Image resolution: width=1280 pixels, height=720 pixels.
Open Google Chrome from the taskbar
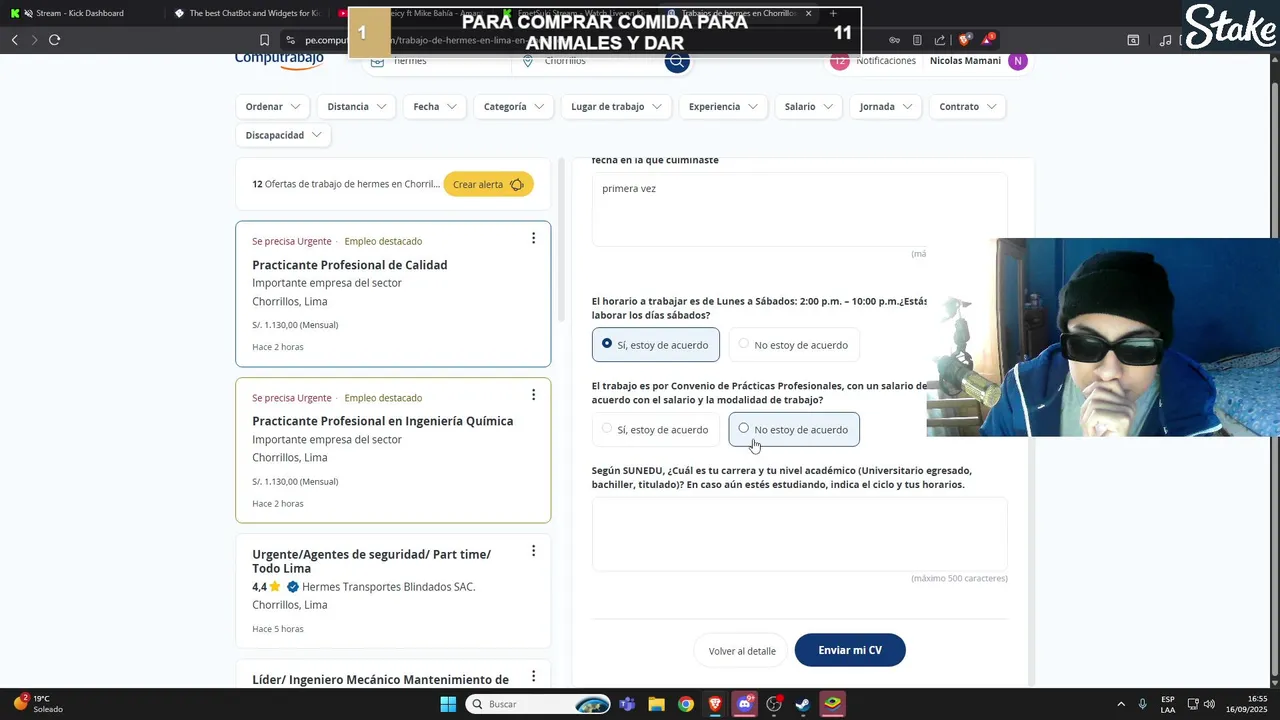pyautogui.click(x=685, y=704)
